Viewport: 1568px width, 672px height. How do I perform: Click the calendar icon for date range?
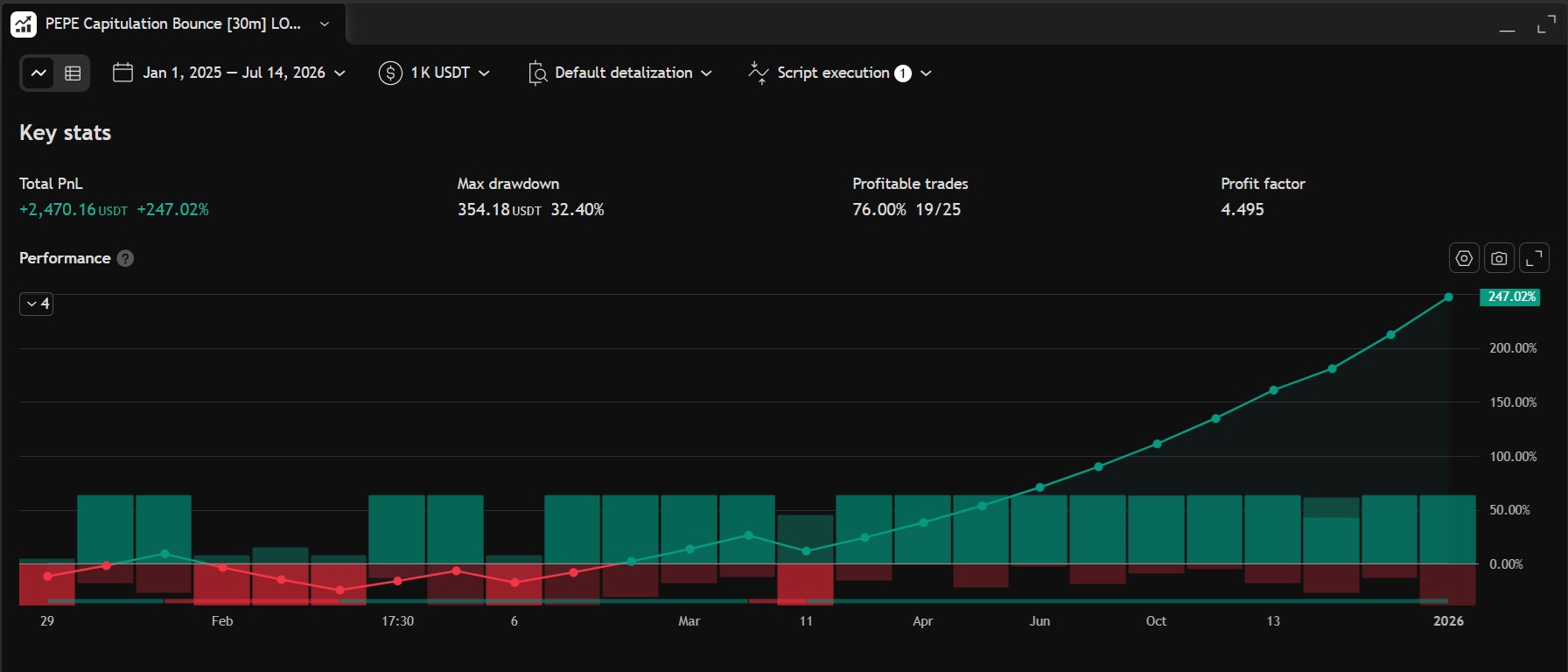[x=122, y=73]
